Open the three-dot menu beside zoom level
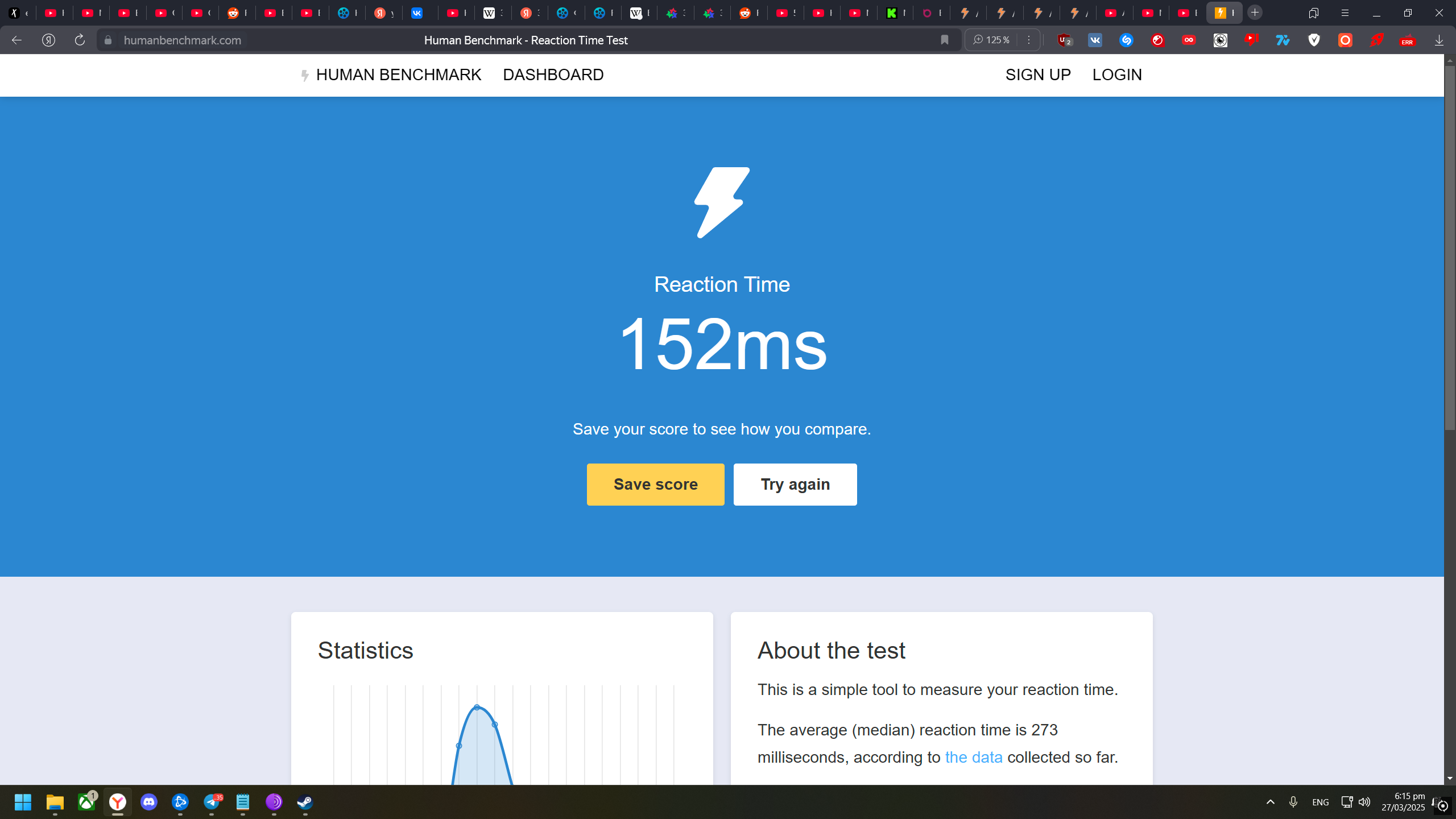The width and height of the screenshot is (1456, 819). [1029, 40]
